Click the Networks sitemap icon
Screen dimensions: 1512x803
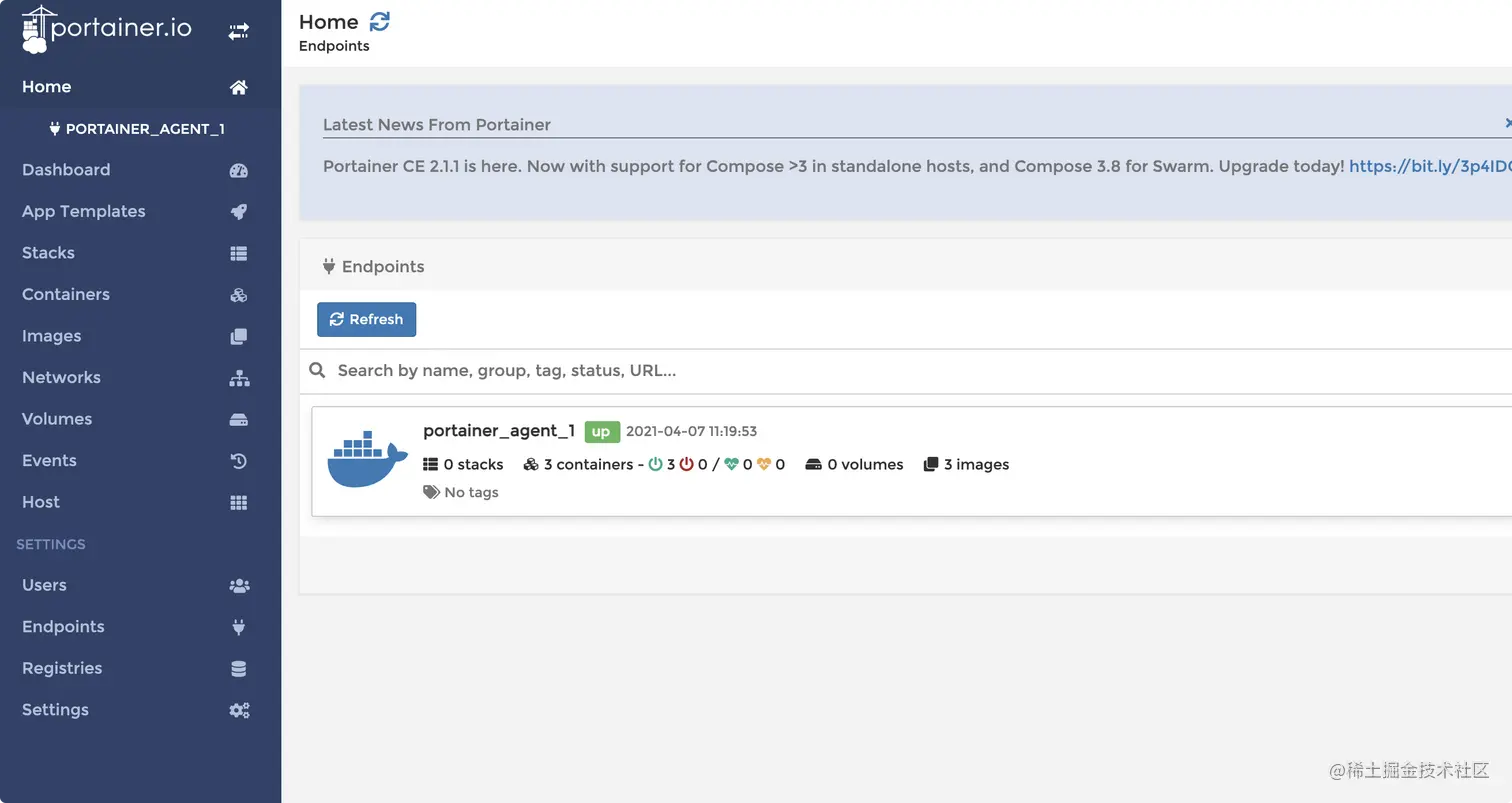tap(239, 378)
